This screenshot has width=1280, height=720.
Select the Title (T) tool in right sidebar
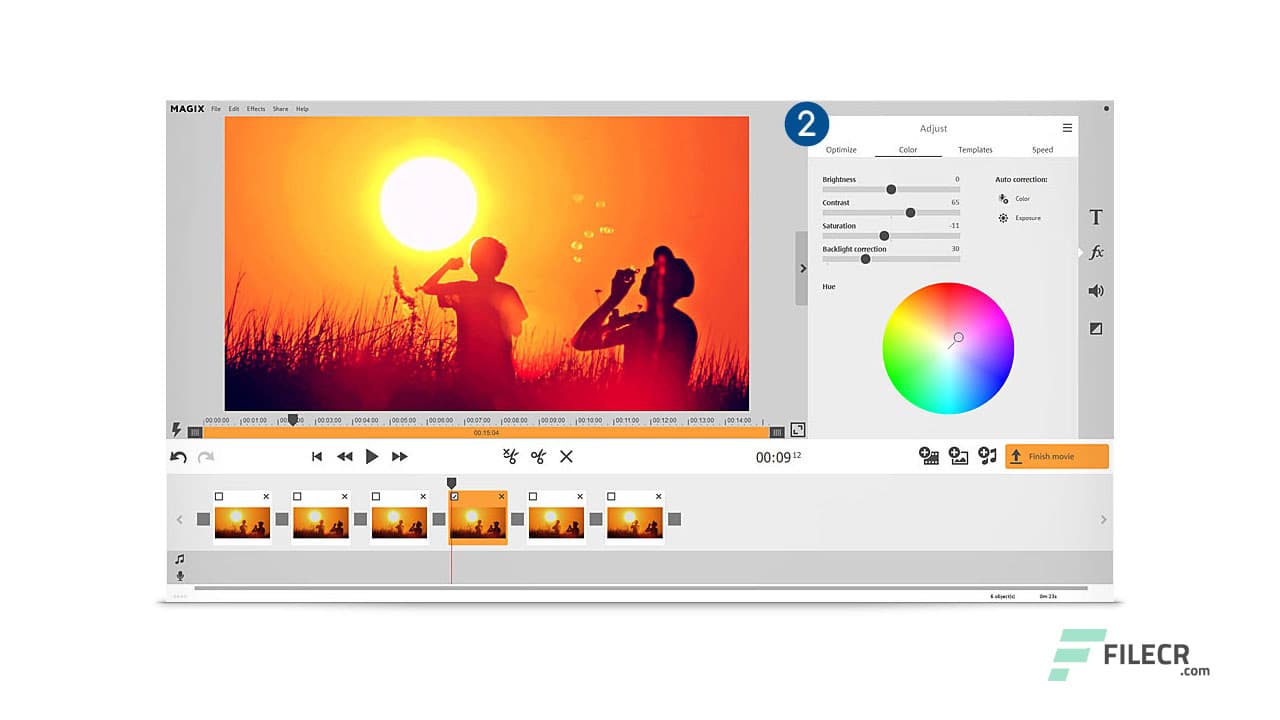[x=1095, y=216]
